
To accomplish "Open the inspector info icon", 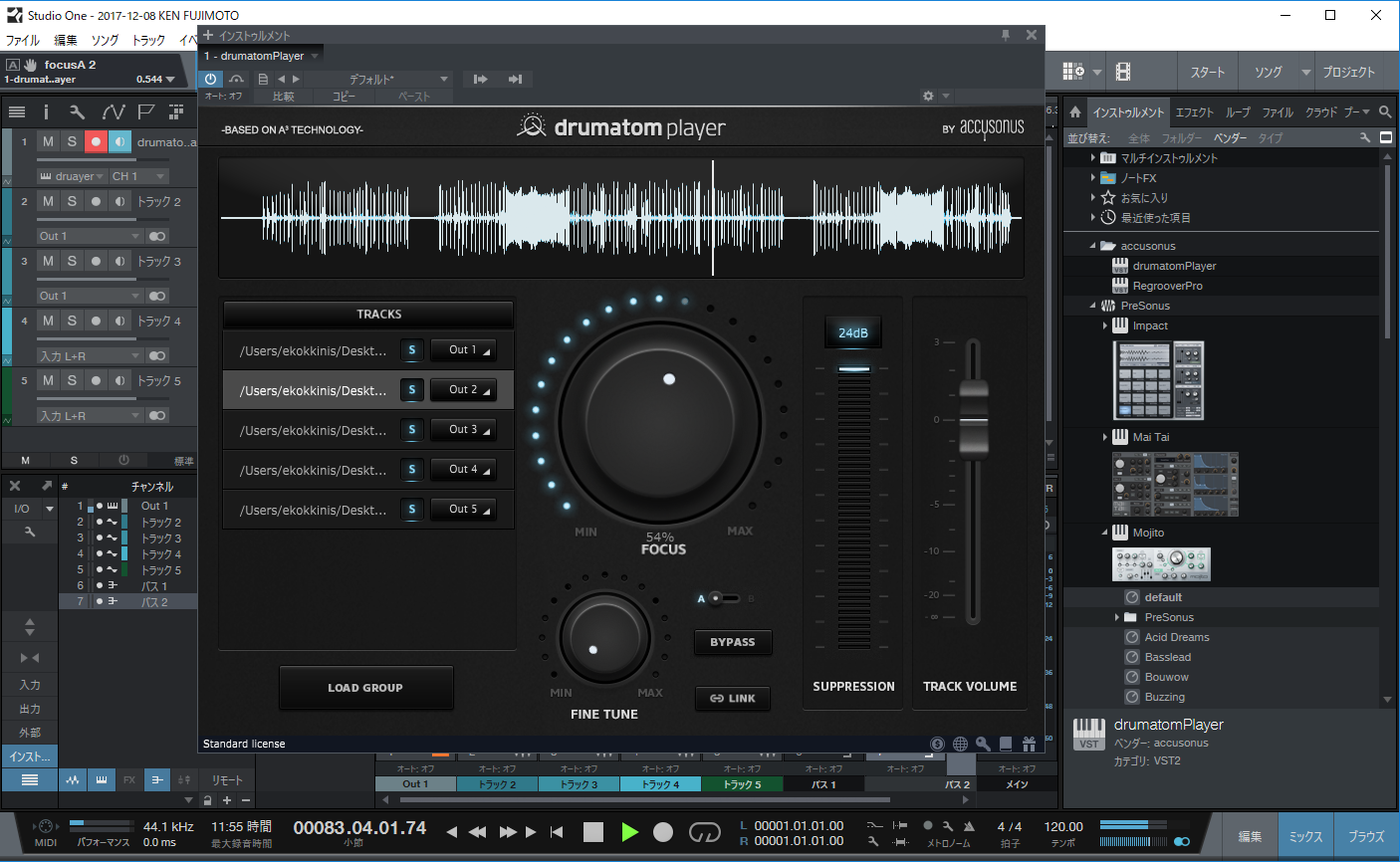I will point(46,111).
